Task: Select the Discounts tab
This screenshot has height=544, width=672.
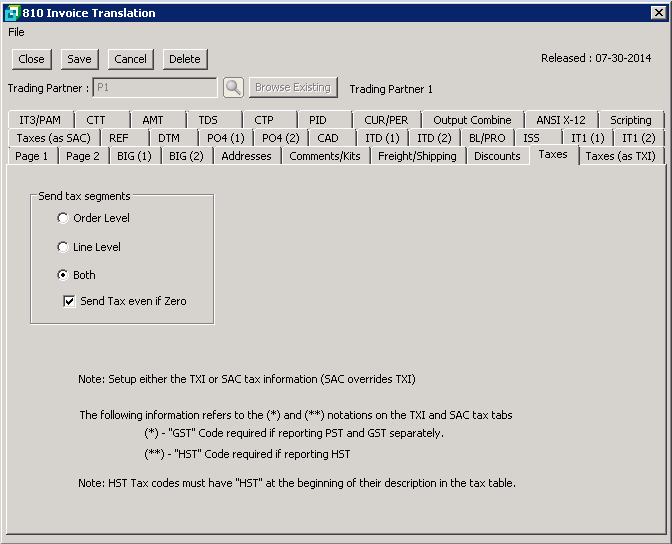Action: point(497,156)
